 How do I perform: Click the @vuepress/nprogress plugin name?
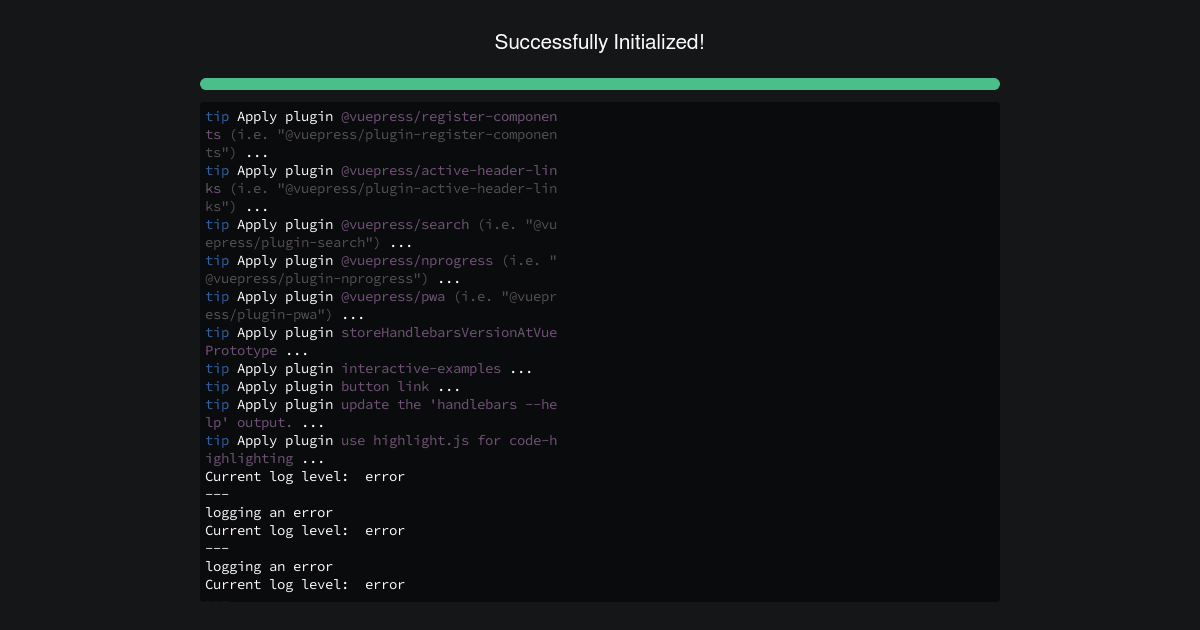(x=418, y=261)
